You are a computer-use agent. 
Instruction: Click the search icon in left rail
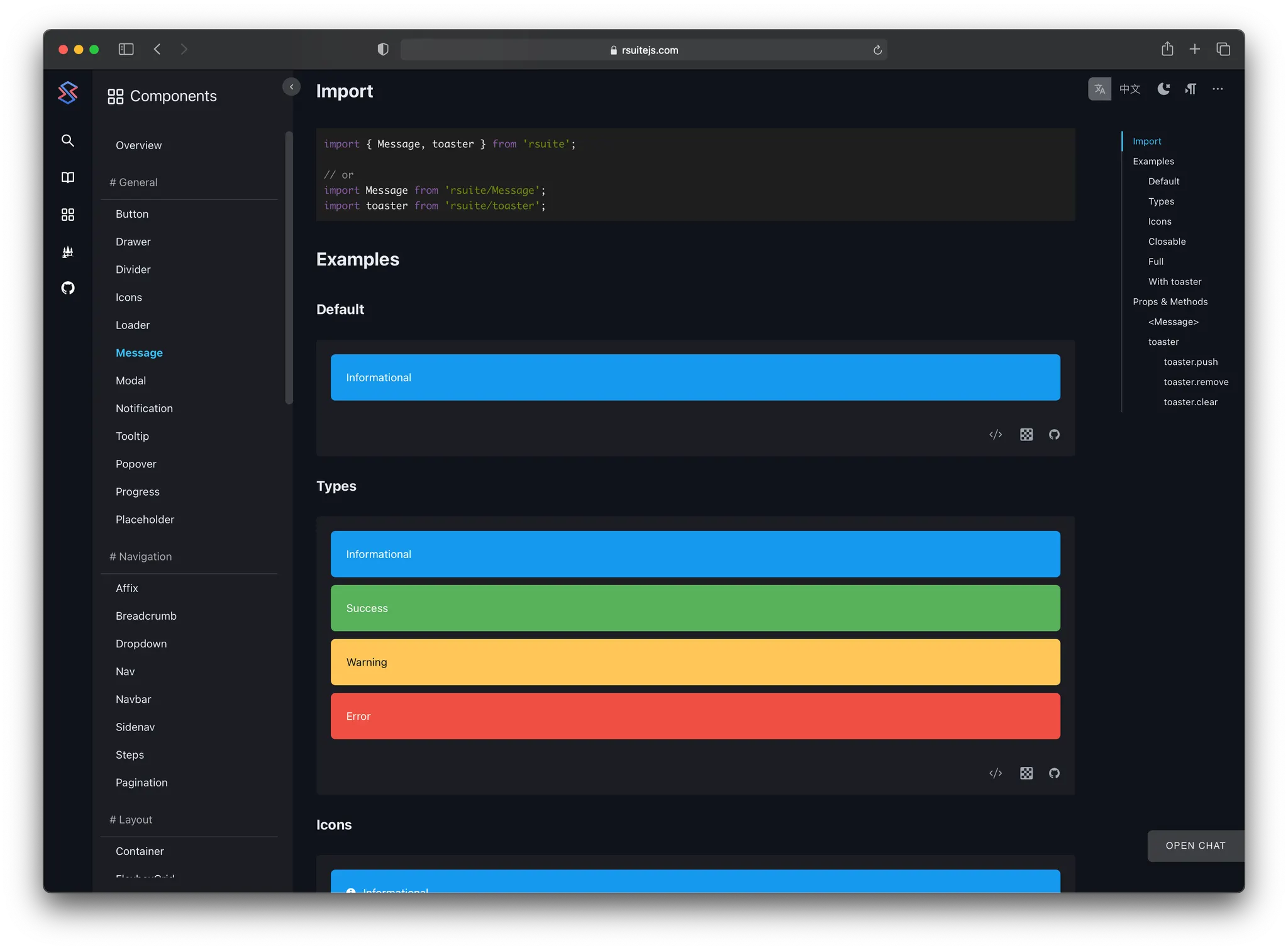coord(68,140)
